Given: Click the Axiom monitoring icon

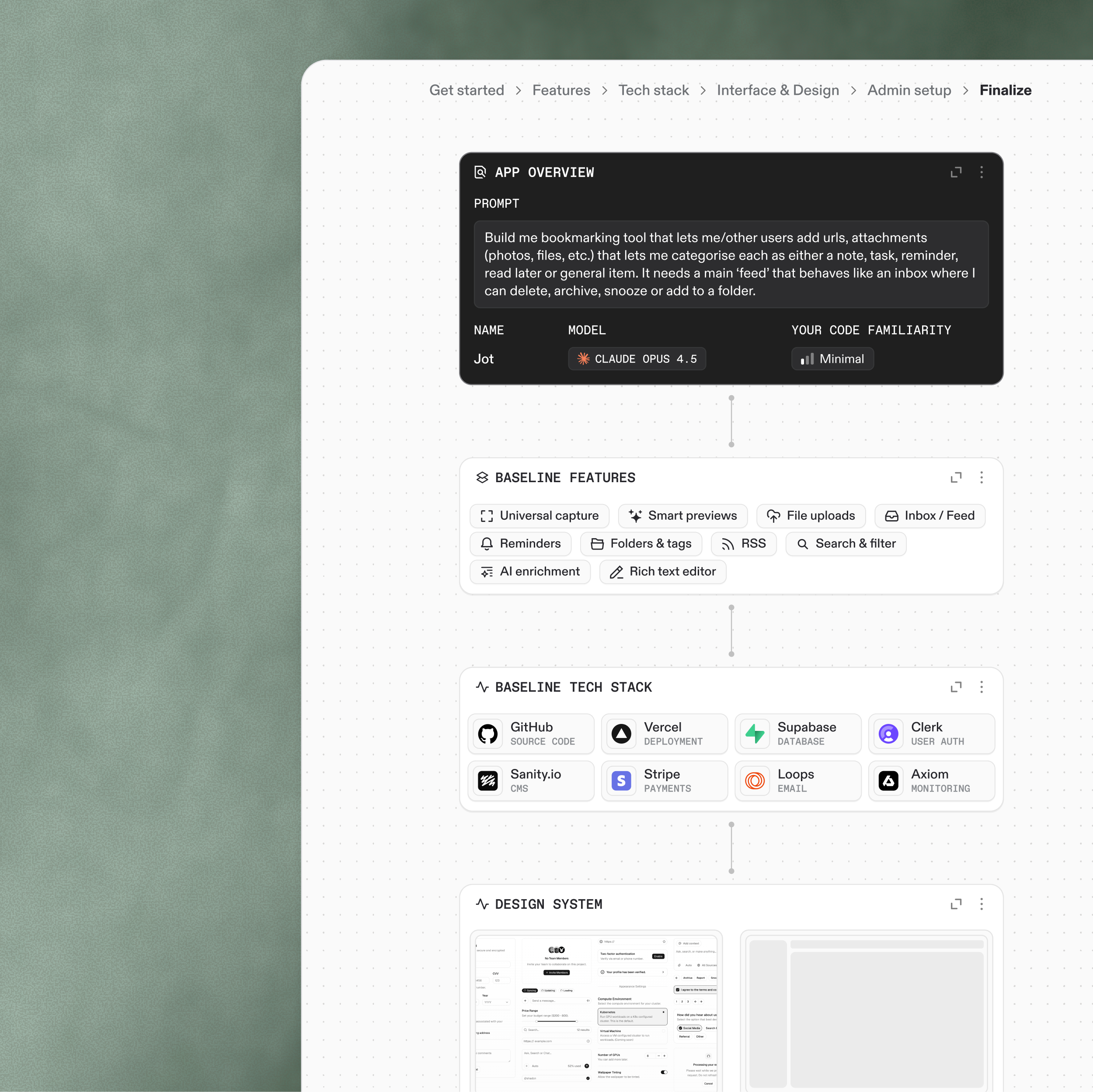Looking at the screenshot, I should [x=888, y=781].
